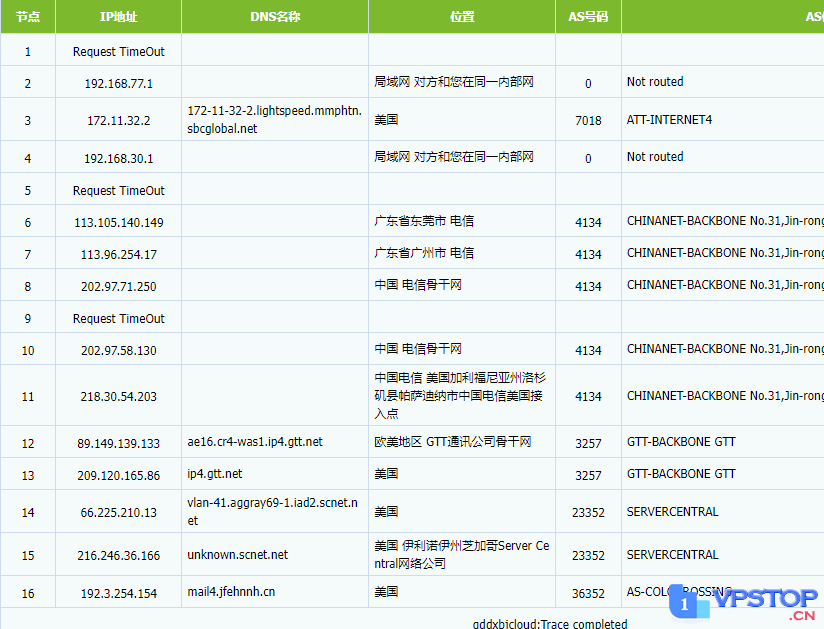The height and width of the screenshot is (629, 824).
Task: Click location 美国 in node 3 row
Action: coord(386,120)
